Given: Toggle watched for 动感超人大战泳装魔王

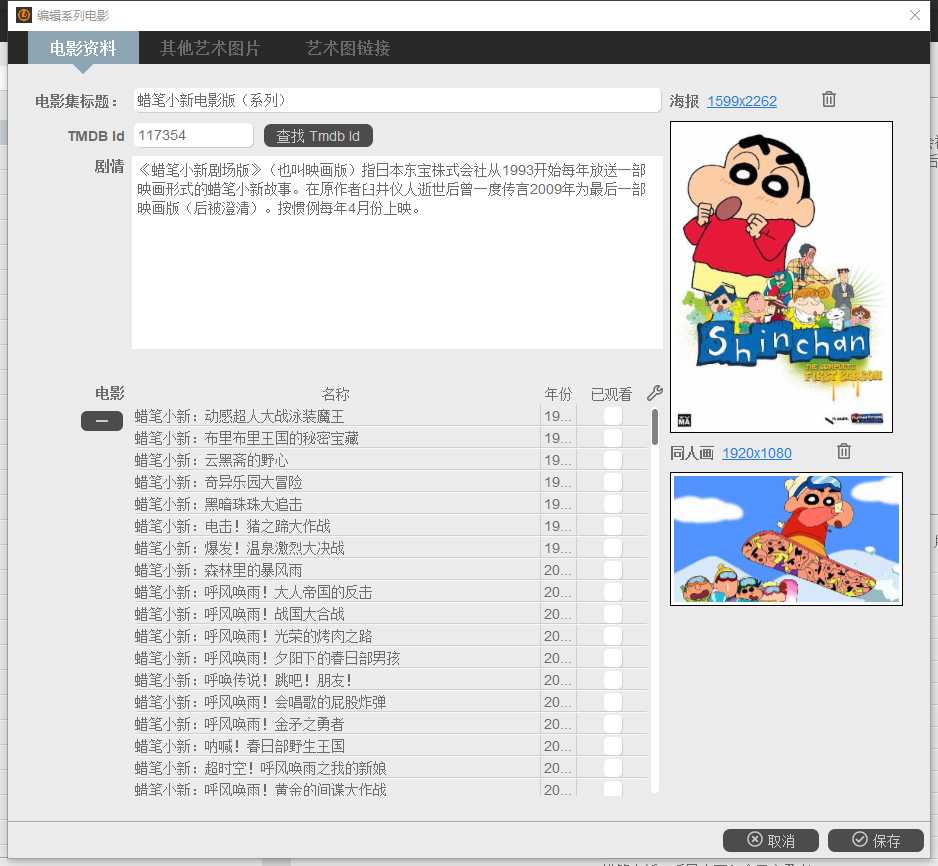Looking at the screenshot, I should 613,416.
